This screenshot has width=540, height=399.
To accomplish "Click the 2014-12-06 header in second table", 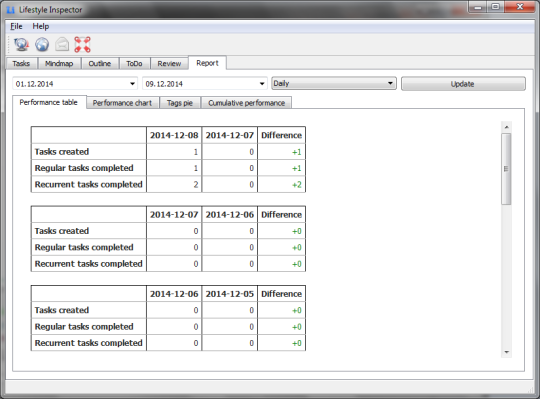I will (230, 214).
